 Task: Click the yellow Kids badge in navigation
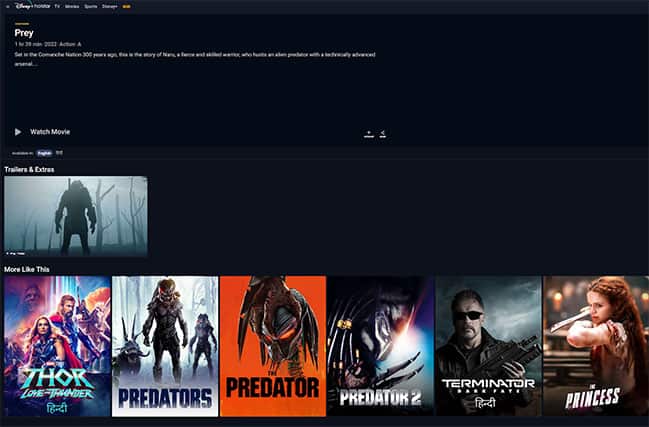[127, 7]
